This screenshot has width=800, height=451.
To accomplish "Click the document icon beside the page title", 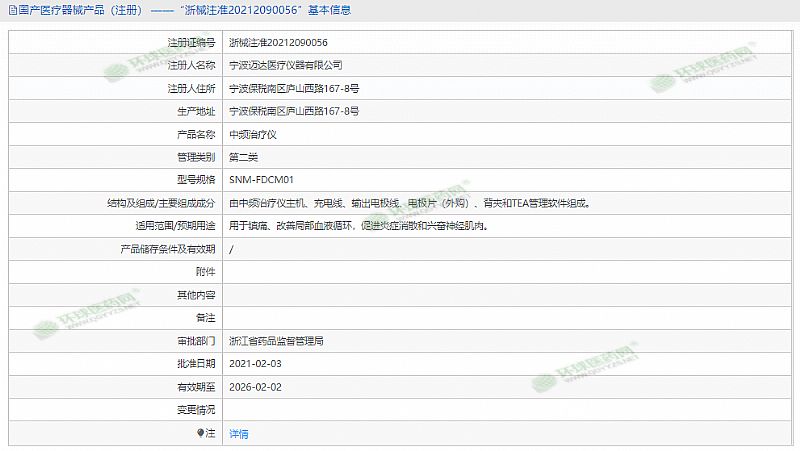I will click(x=11, y=11).
